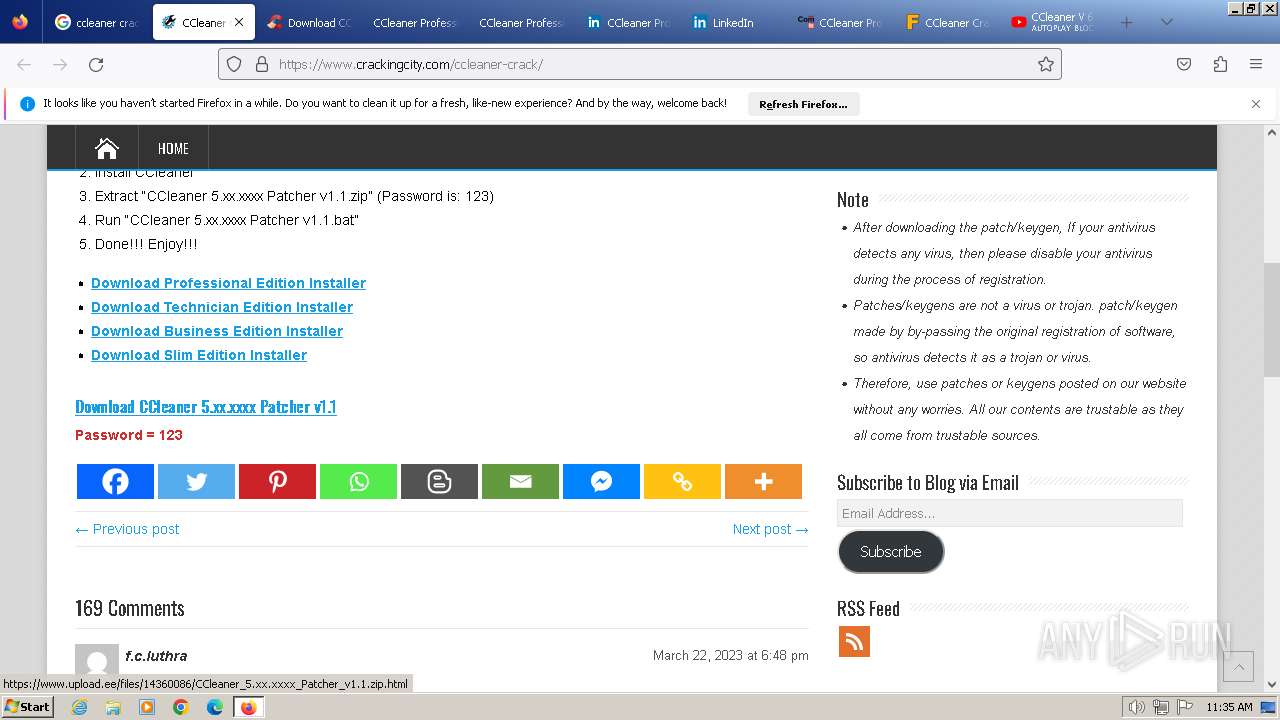The height and width of the screenshot is (720, 1280).
Task: Download Slim Edition Installer
Action: click(x=199, y=355)
